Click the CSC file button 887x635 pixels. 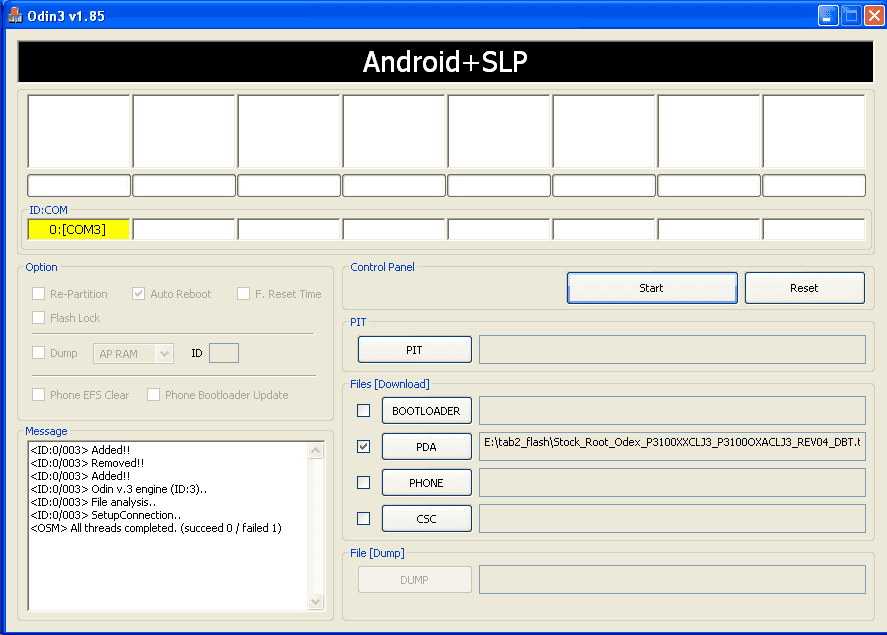point(427,519)
